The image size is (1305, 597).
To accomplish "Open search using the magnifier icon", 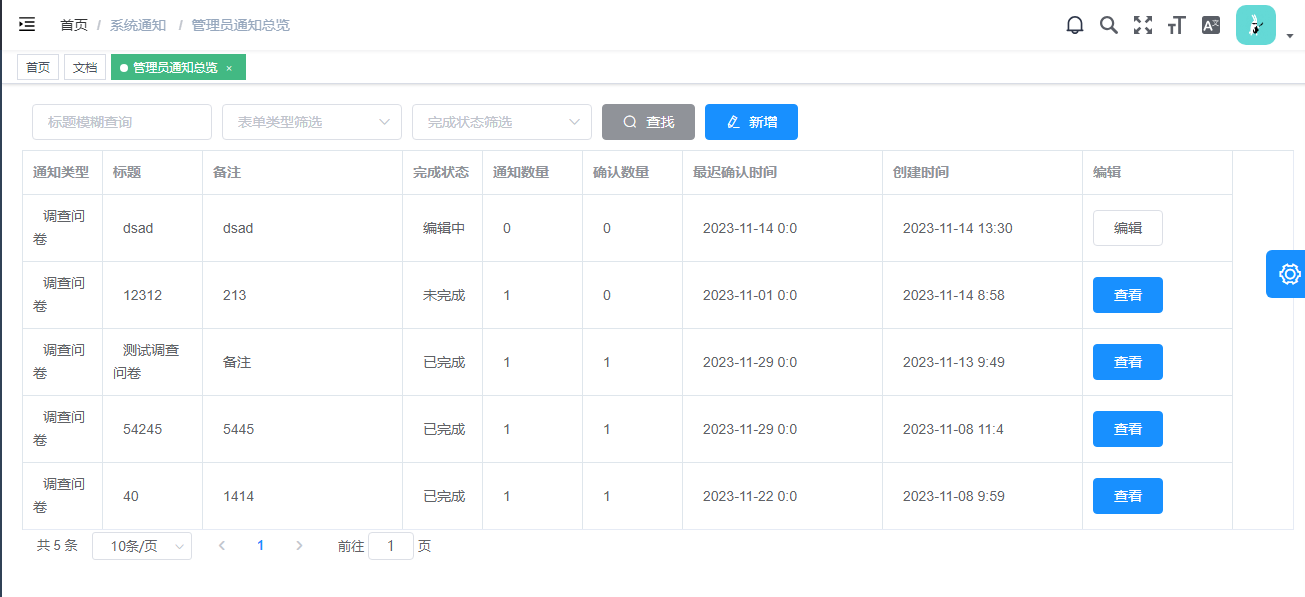I will 1109,26.
